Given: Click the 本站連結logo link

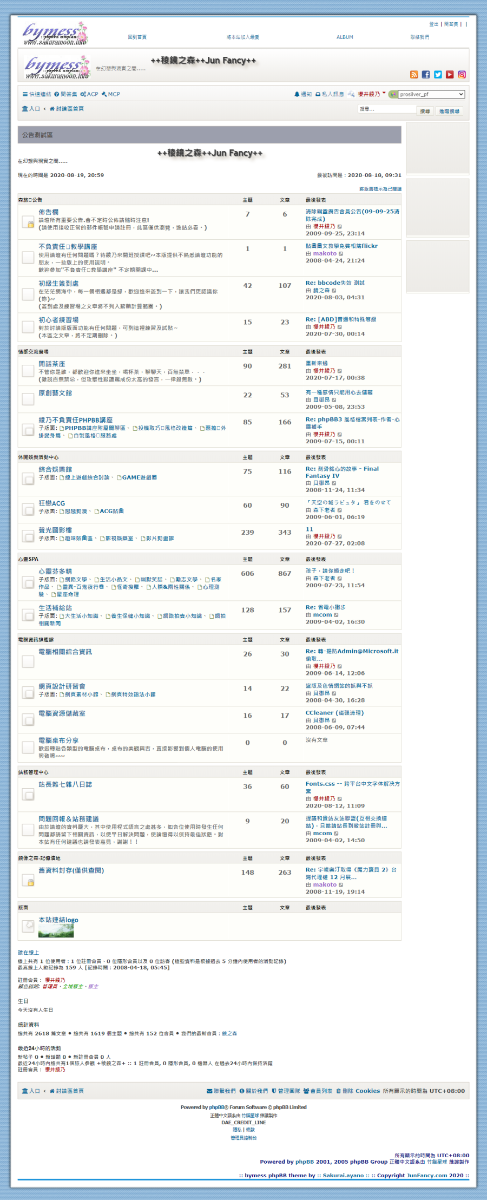Looking at the screenshot, I should (x=57, y=918).
